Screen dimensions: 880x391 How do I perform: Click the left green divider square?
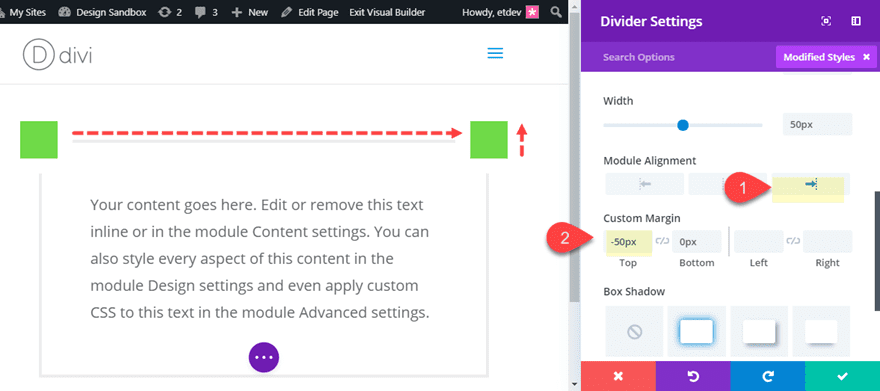point(39,139)
